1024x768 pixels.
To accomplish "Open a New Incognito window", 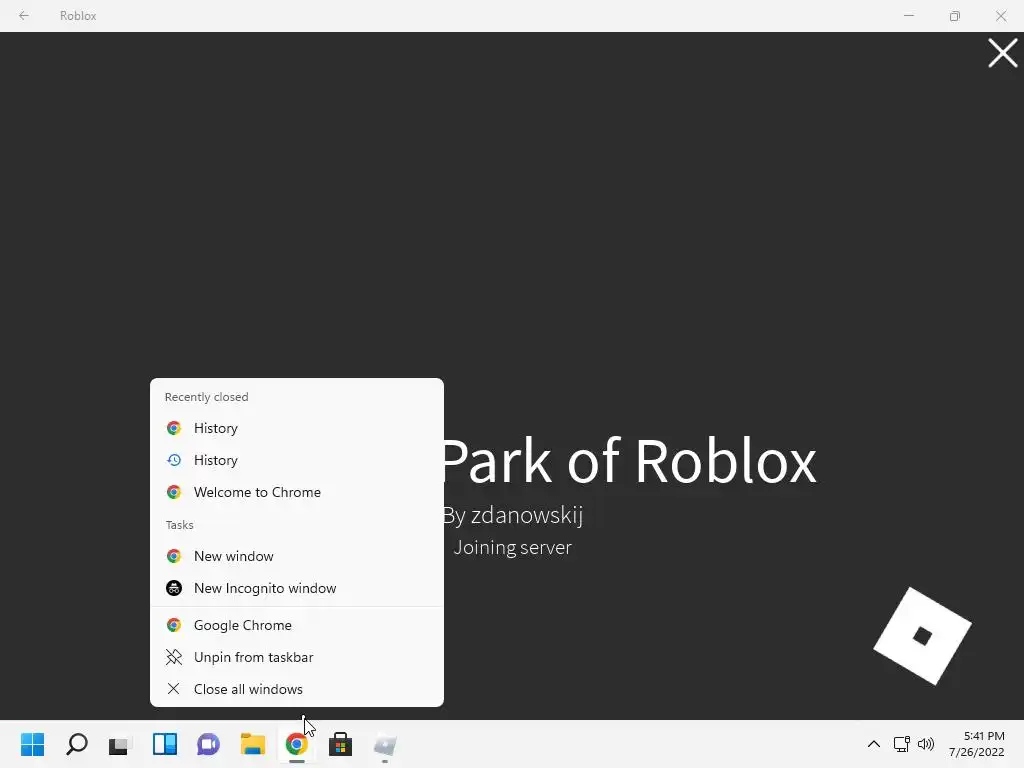I will (x=296, y=588).
